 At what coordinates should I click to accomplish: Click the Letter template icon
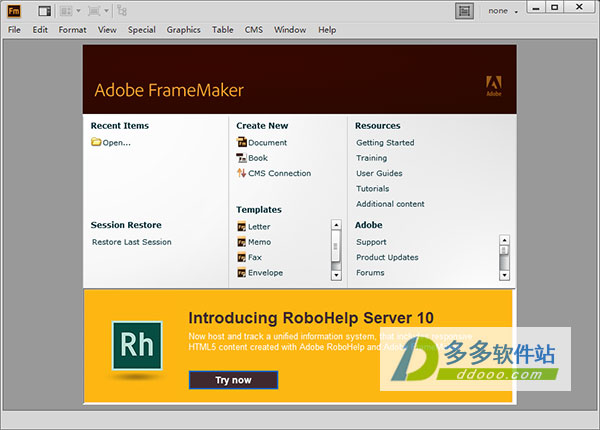pyautogui.click(x=241, y=226)
